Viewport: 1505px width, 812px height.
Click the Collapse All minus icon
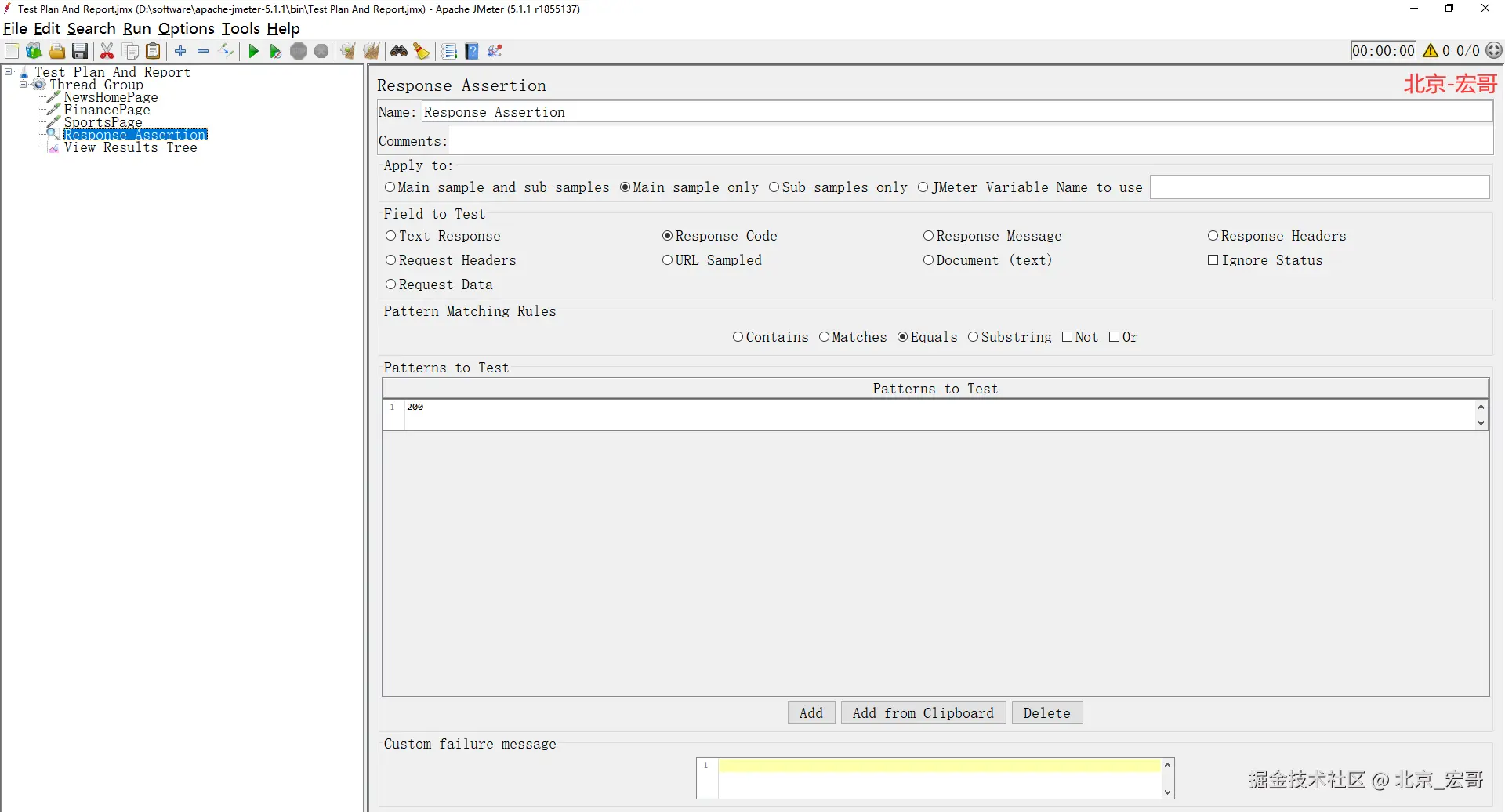point(203,52)
